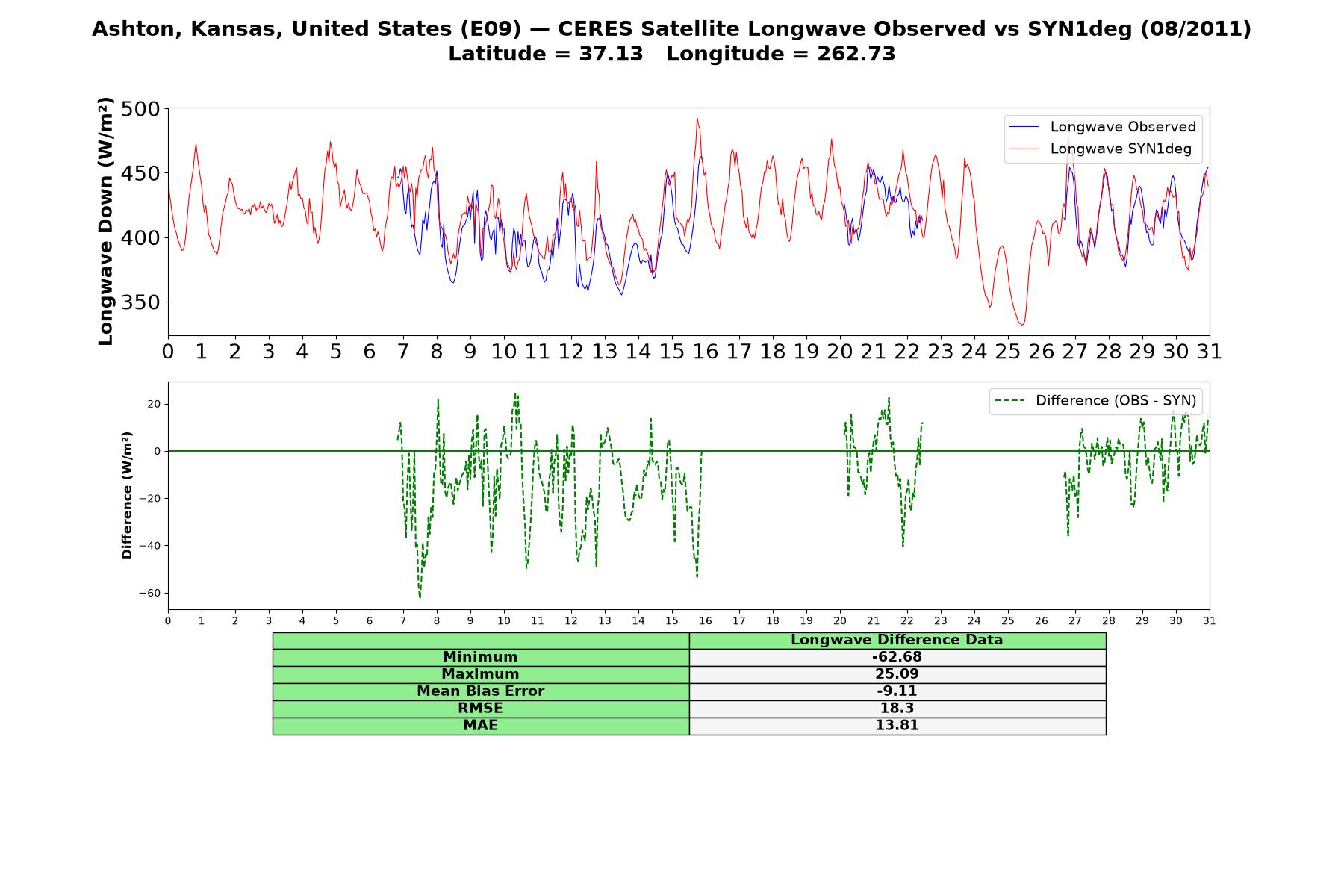
Task: Select the Longwave SYN1deg legend label
Action: coord(1121,149)
